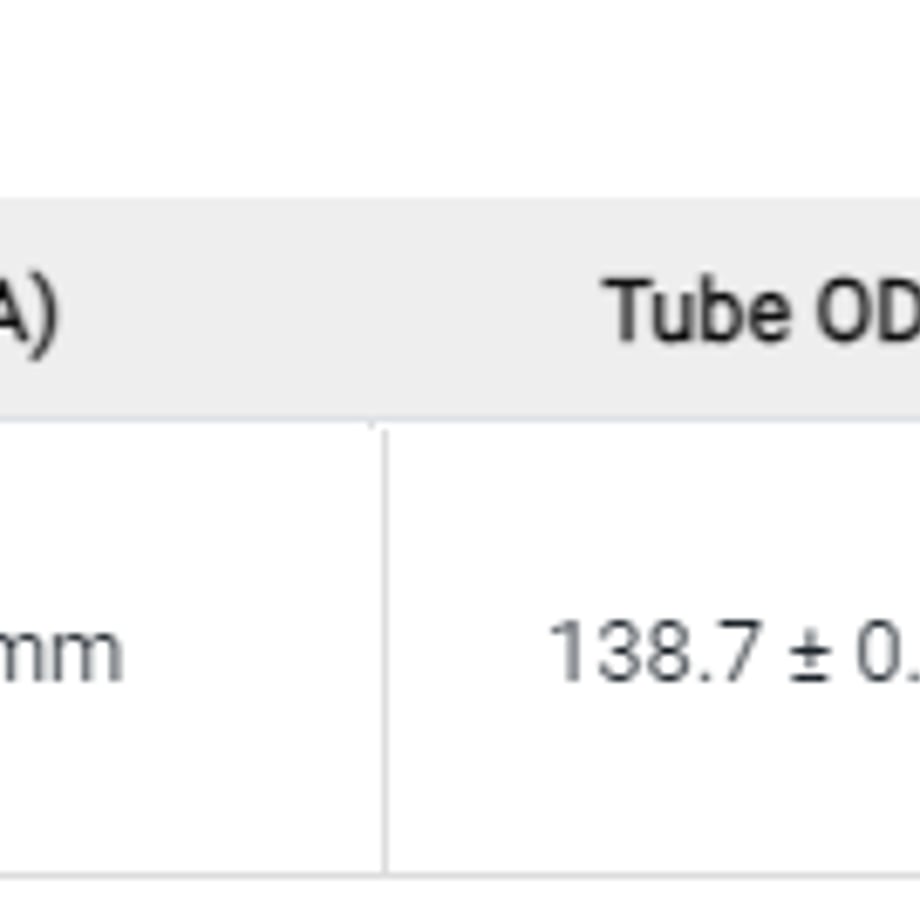Select the header cell ending in A)
Screen dimensions: 920x920
pyautogui.click(x=191, y=309)
